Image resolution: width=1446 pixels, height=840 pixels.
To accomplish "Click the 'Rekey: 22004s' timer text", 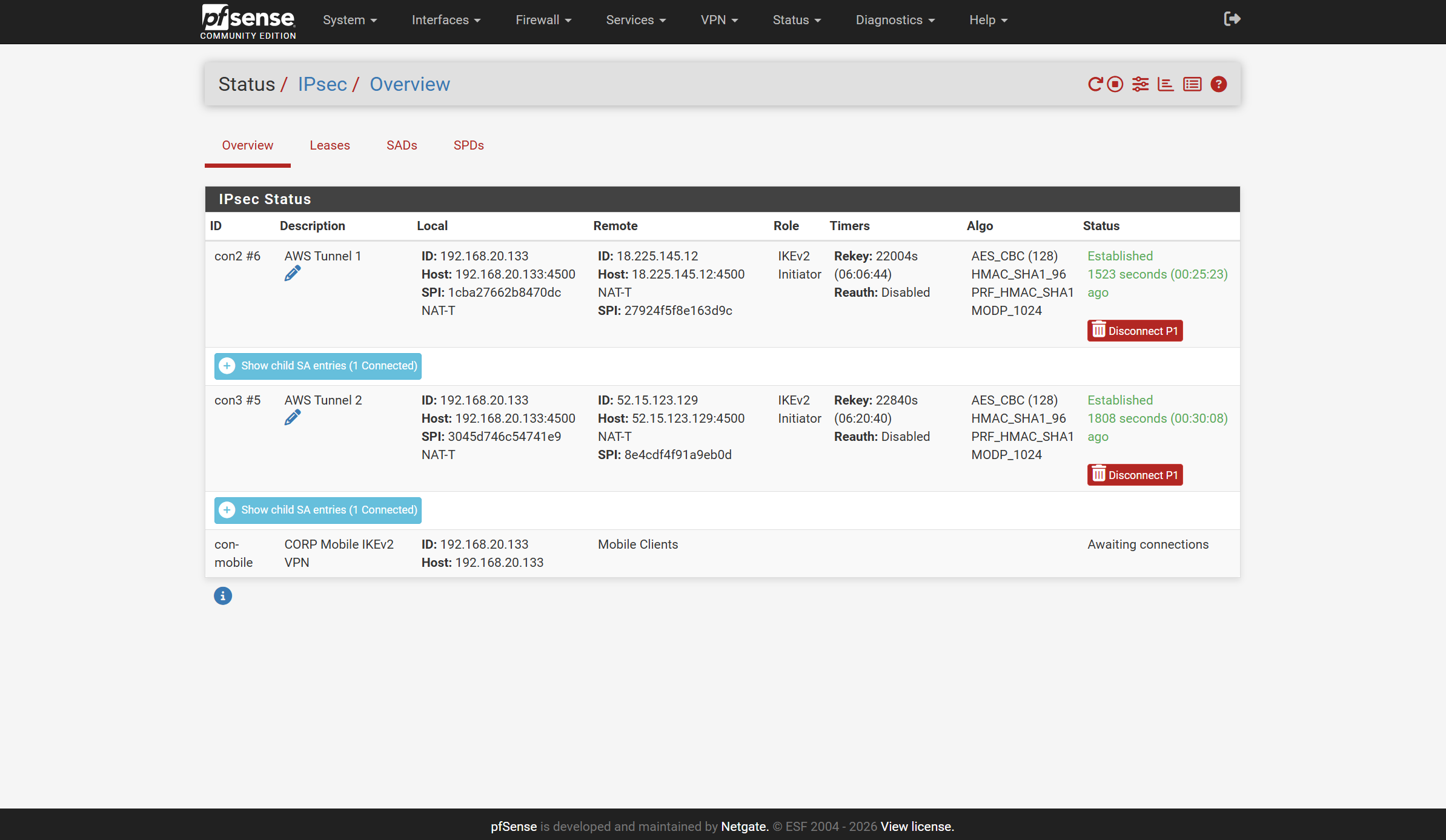I will tap(876, 256).
